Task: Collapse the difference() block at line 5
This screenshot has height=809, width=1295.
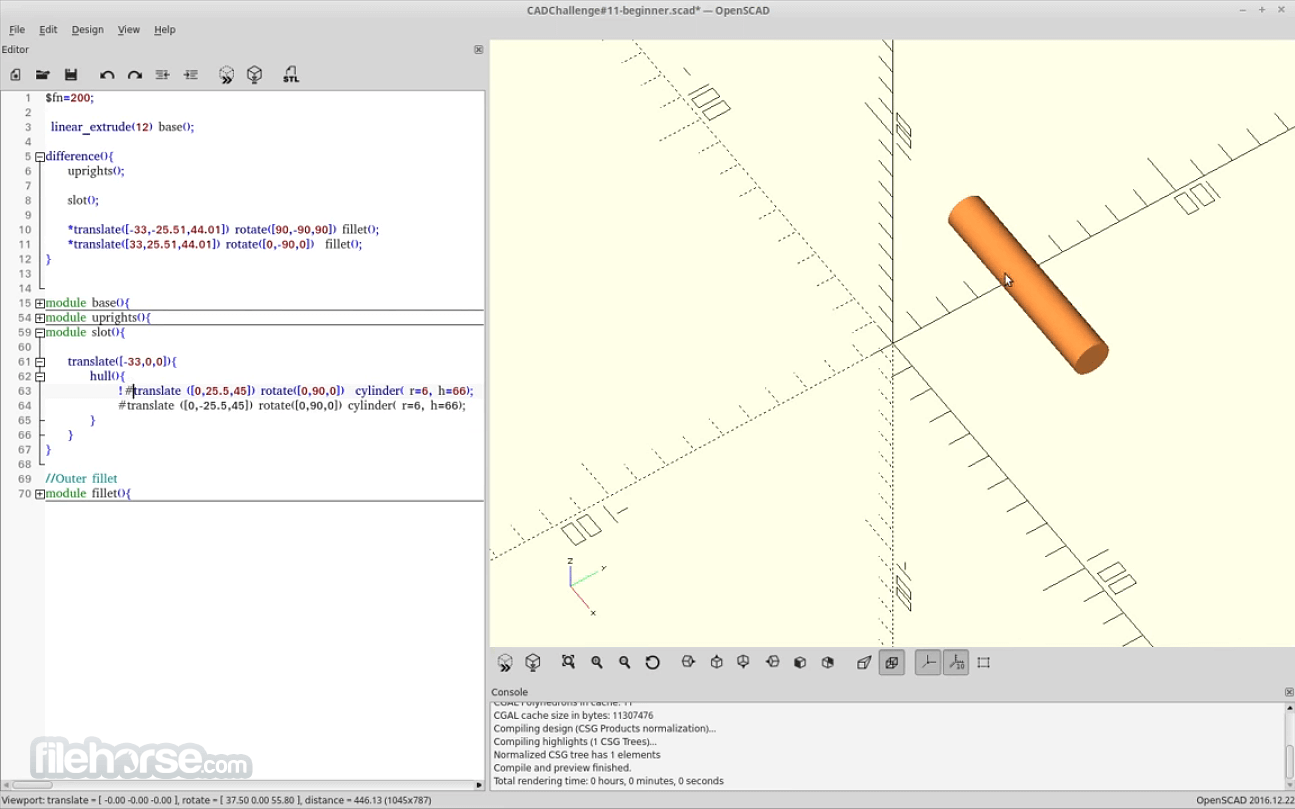Action: pos(40,157)
